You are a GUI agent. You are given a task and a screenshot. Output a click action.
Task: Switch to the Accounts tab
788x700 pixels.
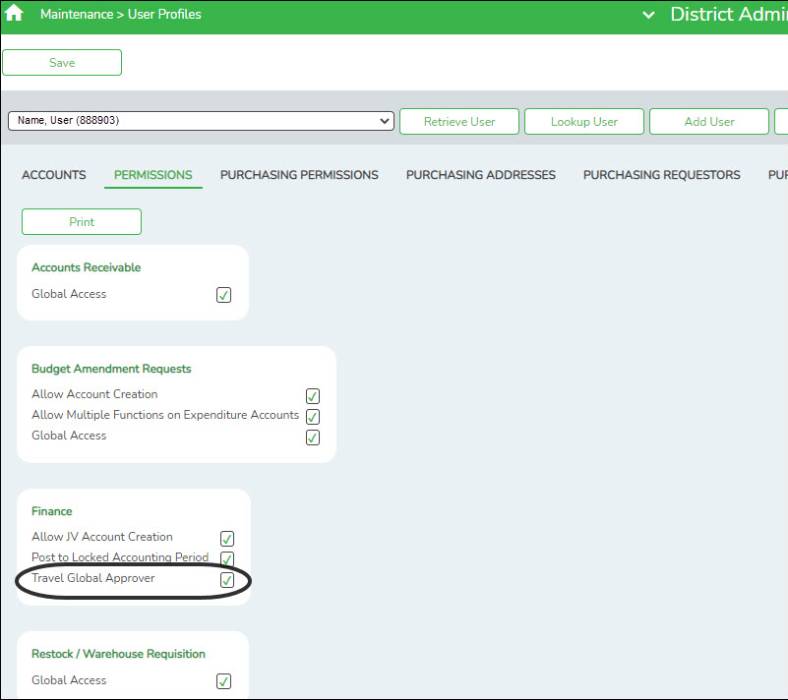pyautogui.click(x=54, y=175)
